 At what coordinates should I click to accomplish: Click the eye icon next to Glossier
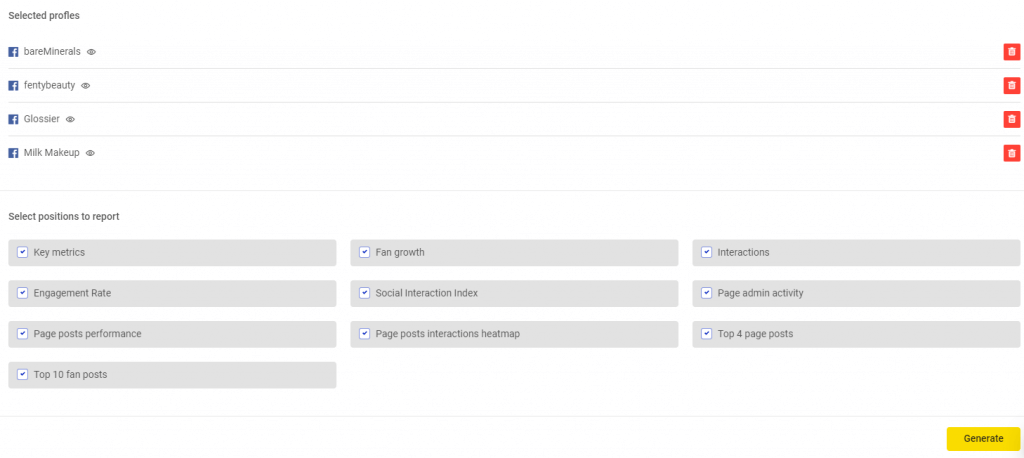(70, 120)
